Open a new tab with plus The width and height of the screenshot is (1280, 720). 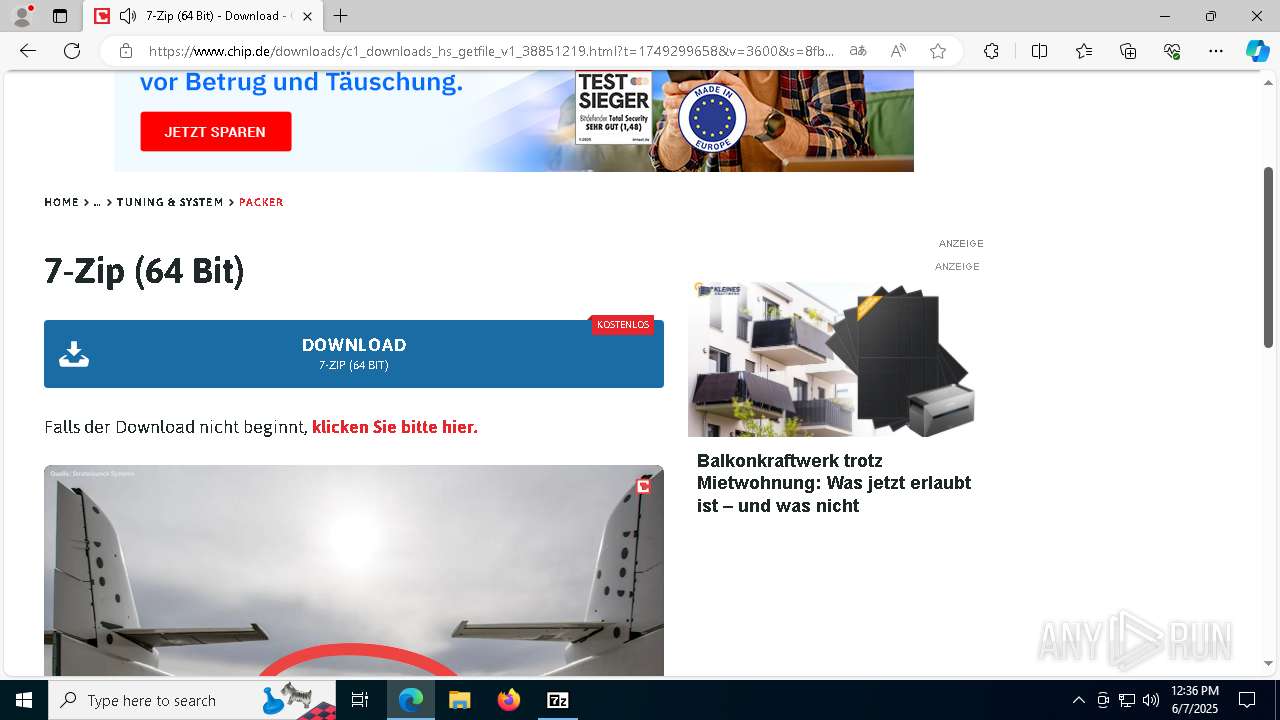(x=341, y=16)
